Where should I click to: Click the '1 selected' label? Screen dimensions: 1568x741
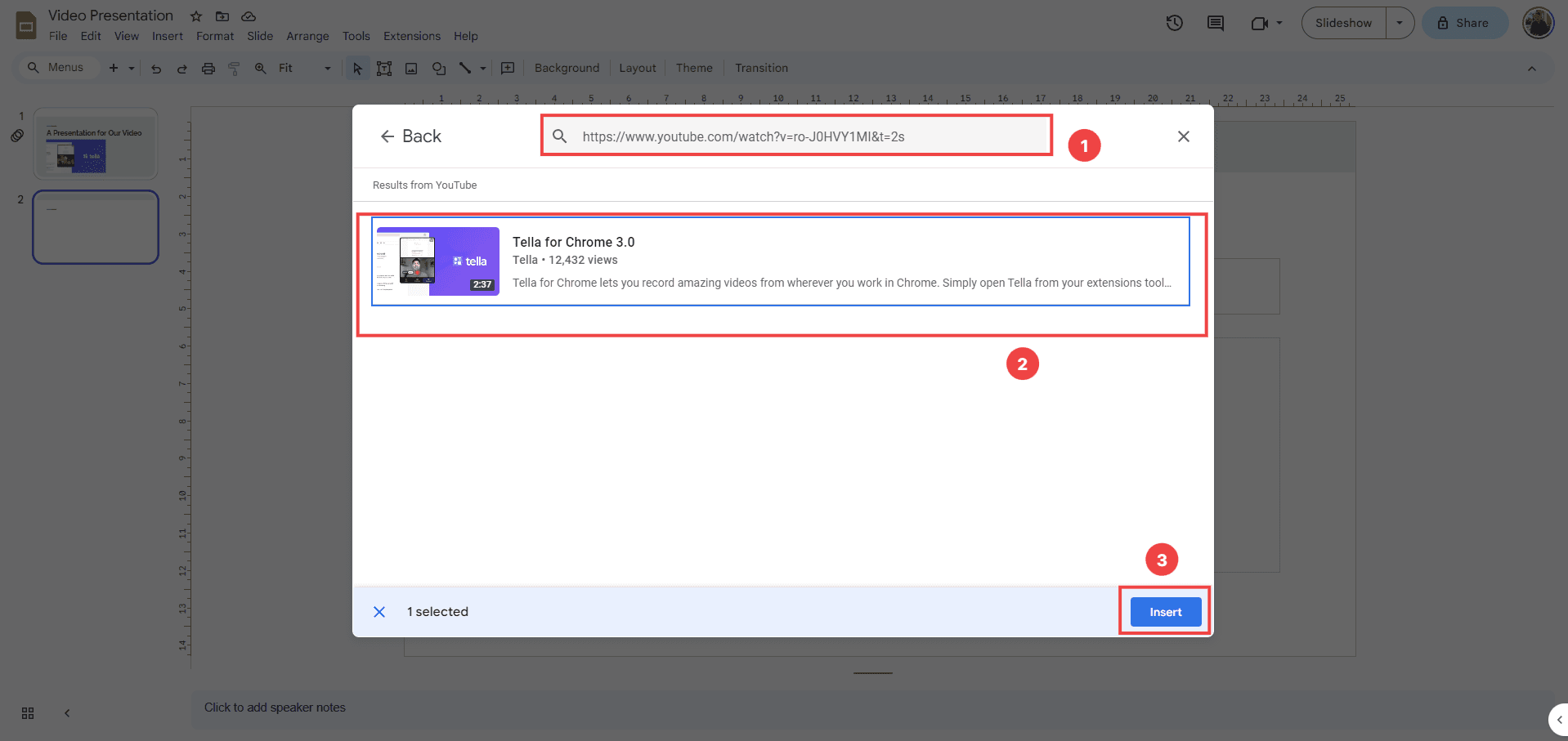tap(437, 612)
